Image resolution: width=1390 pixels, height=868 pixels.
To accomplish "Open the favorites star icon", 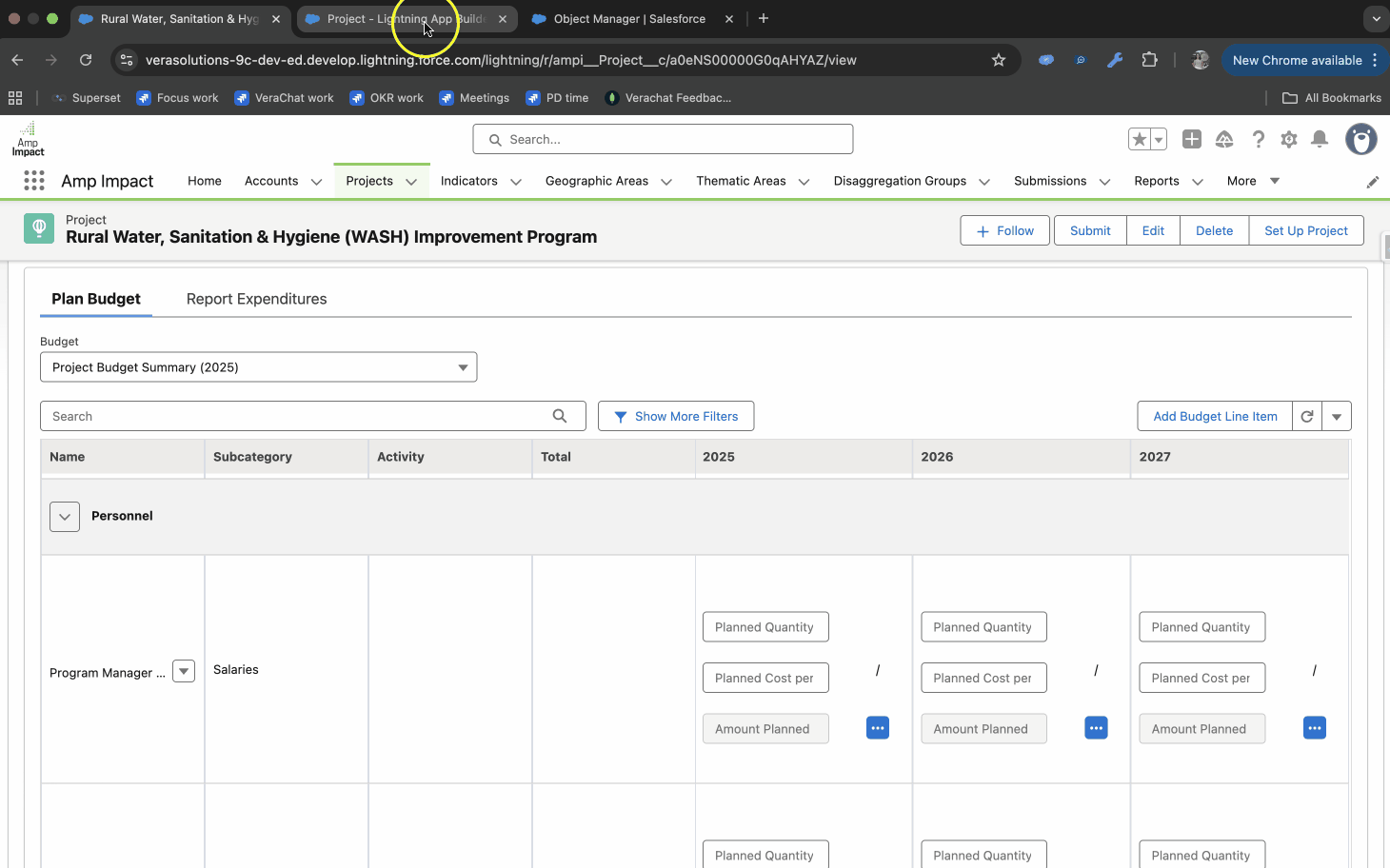I will pyautogui.click(x=1140, y=140).
